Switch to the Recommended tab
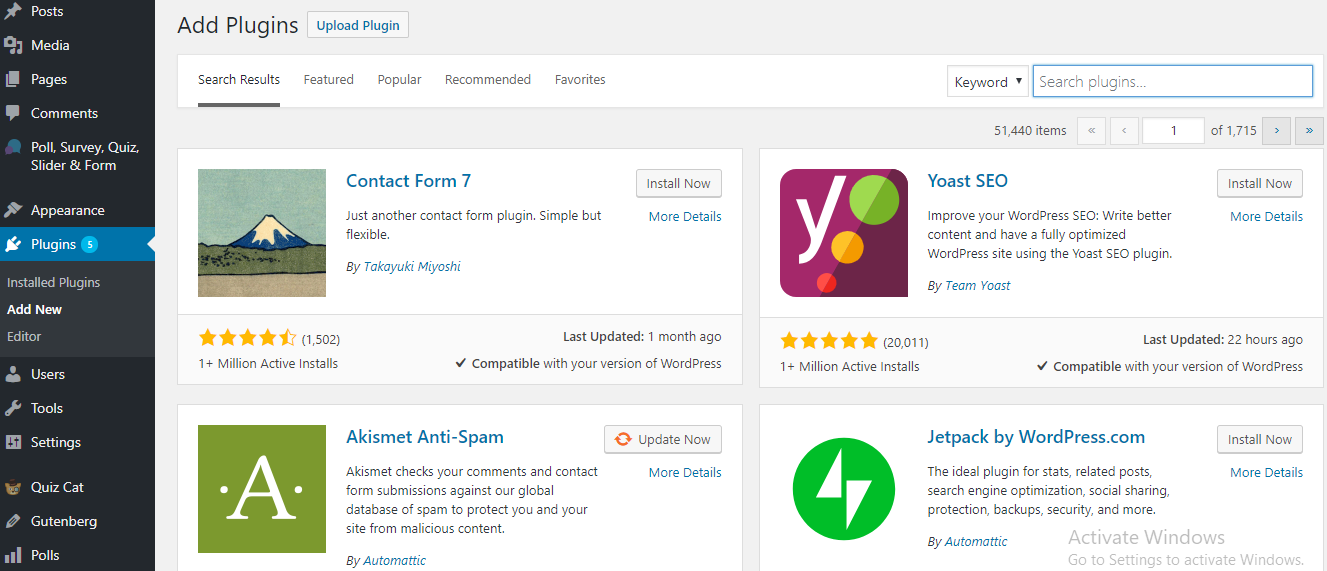This screenshot has width=1327, height=571. tap(488, 80)
